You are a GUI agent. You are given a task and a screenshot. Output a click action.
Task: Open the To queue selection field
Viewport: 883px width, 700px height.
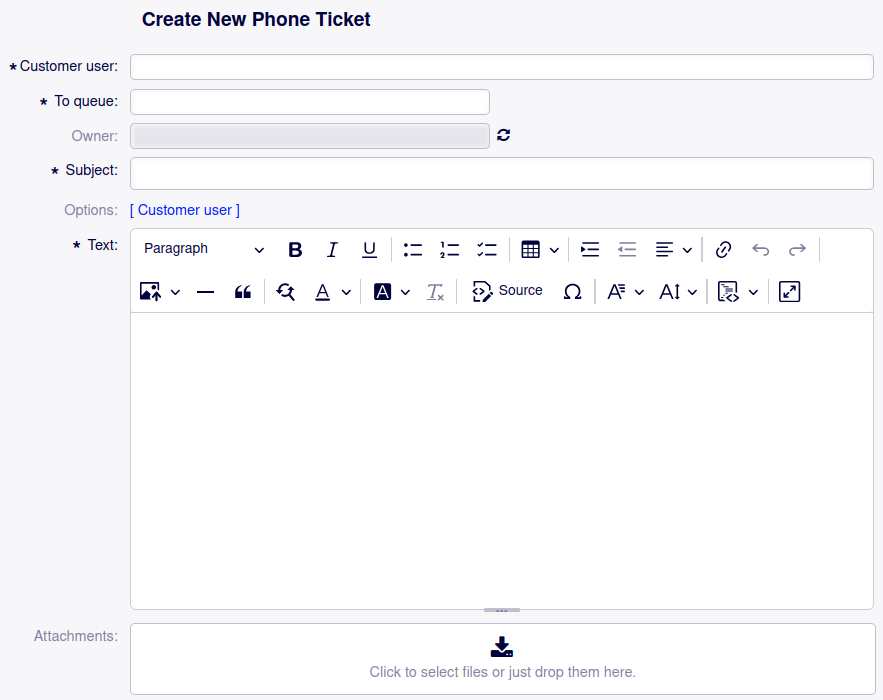click(x=310, y=102)
